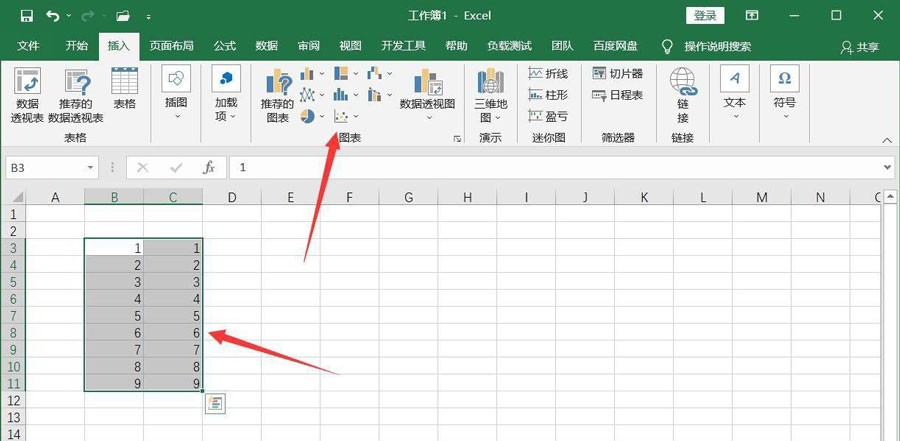Click the Share (共享) button
Image resolution: width=900 pixels, height=441 pixels.
860,47
